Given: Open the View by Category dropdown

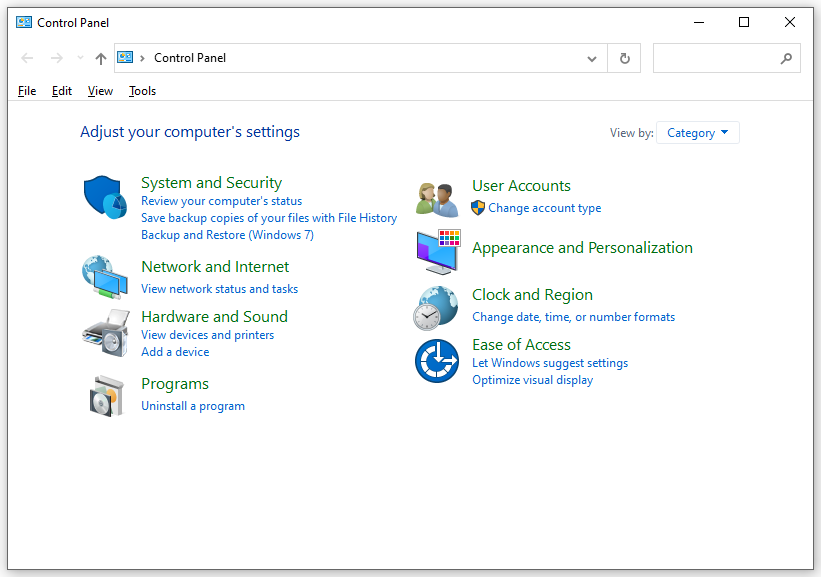Looking at the screenshot, I should point(697,132).
